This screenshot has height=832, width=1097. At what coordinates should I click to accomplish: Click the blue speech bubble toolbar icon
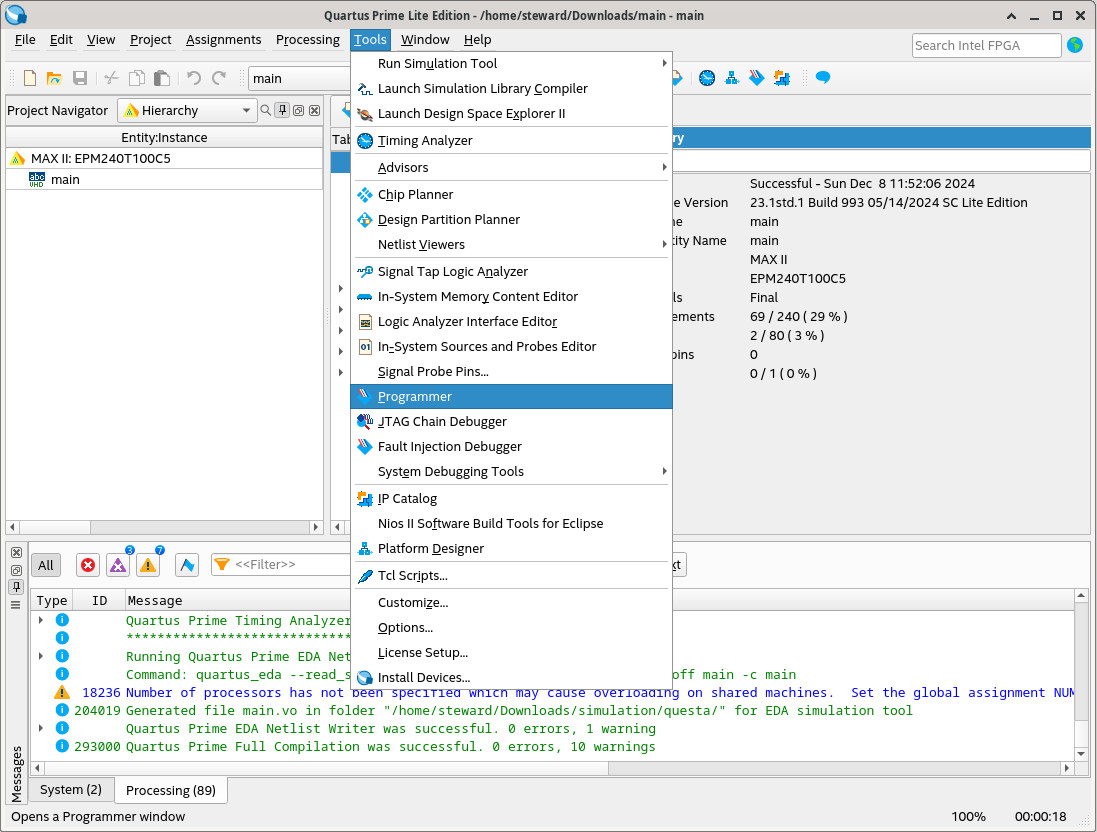point(823,78)
